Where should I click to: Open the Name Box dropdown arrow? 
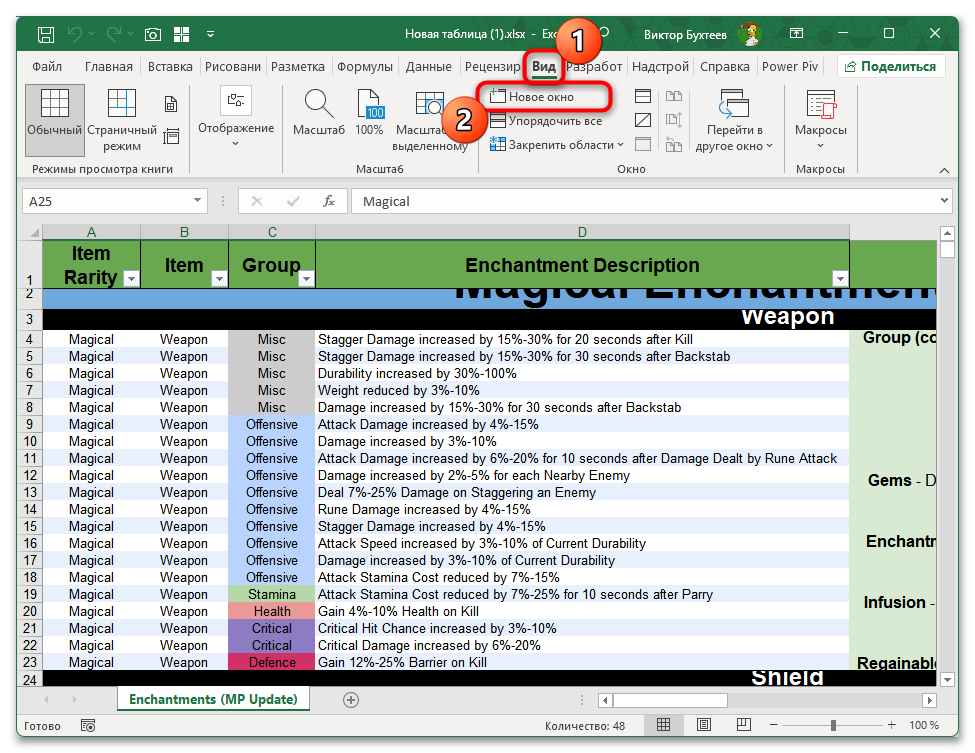point(197,200)
